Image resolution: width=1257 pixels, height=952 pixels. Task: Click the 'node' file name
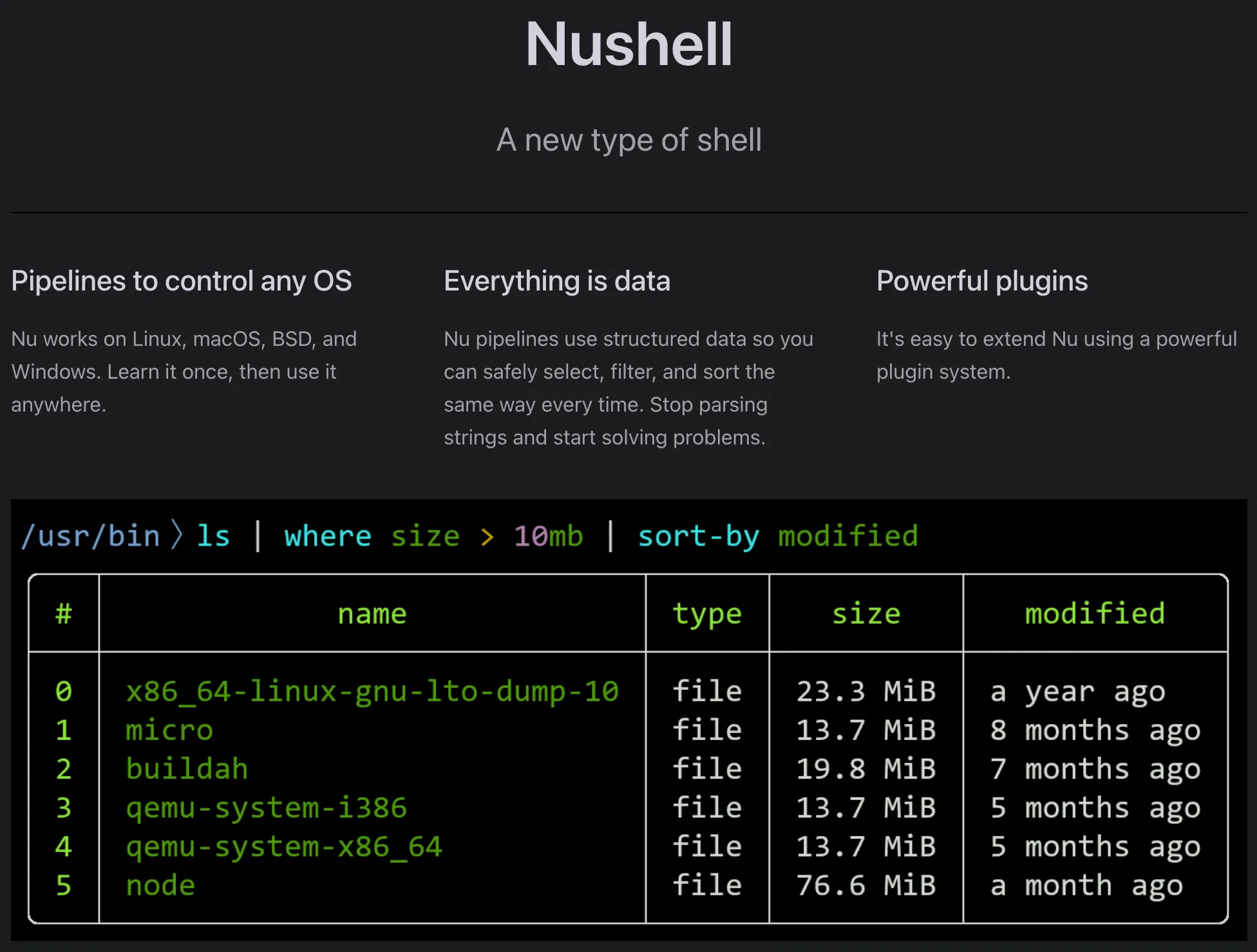(160, 885)
